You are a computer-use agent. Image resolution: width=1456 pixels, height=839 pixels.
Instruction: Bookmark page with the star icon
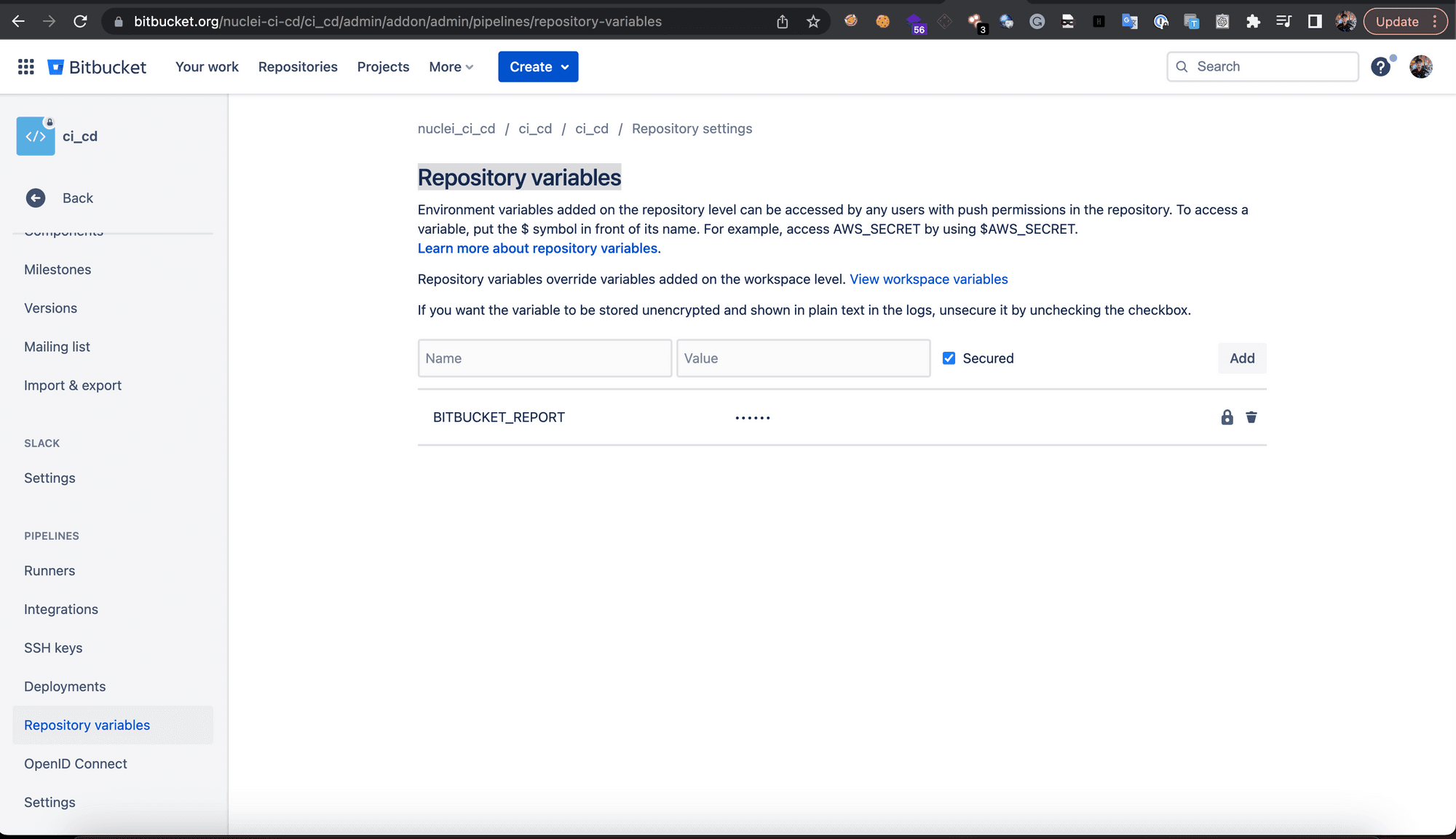(813, 22)
